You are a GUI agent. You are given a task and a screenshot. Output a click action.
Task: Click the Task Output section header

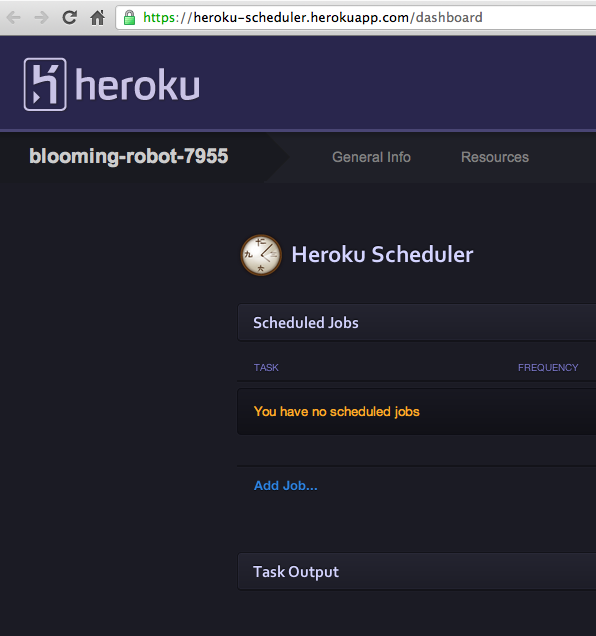click(x=417, y=572)
